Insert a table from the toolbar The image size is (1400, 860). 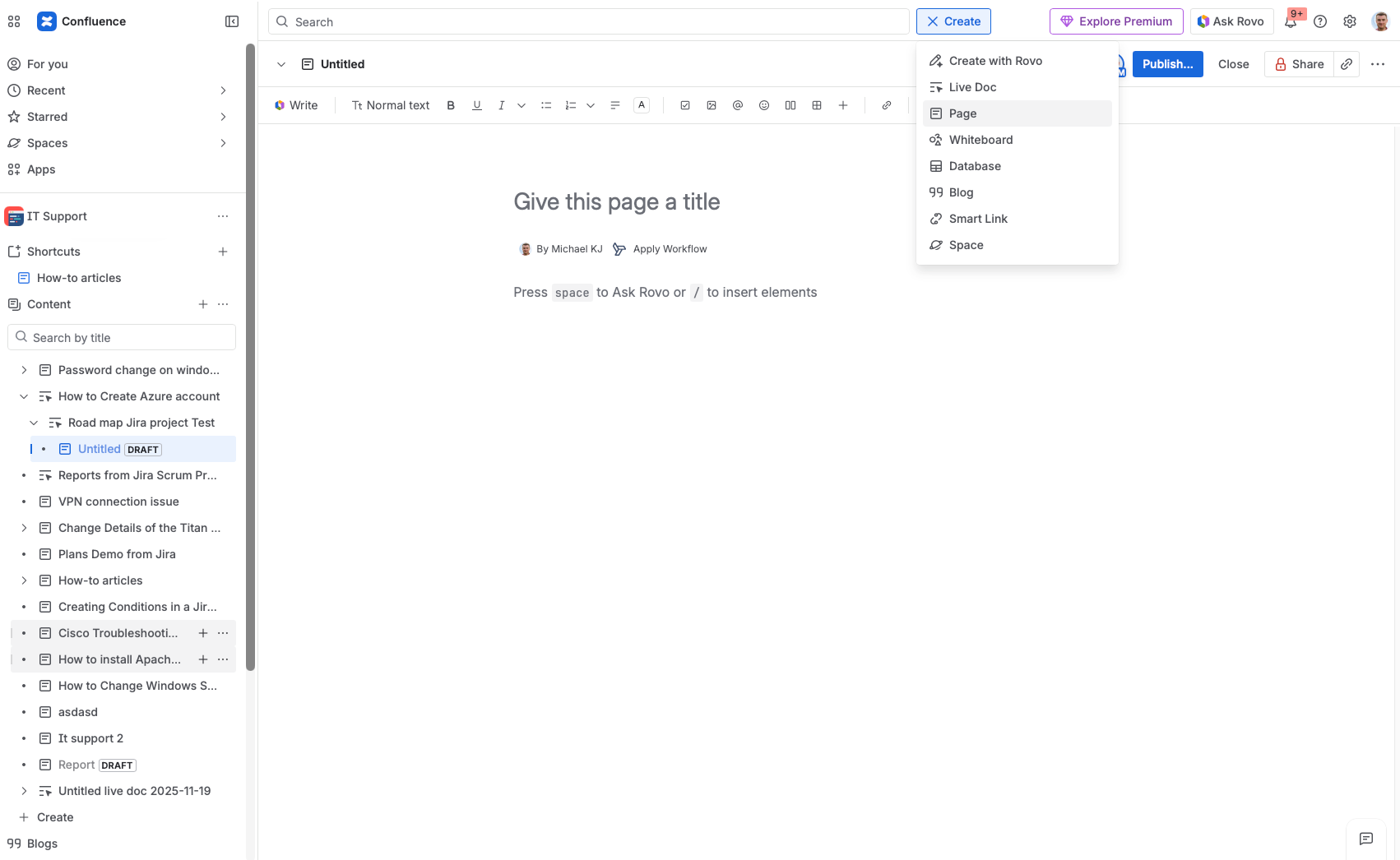(817, 105)
